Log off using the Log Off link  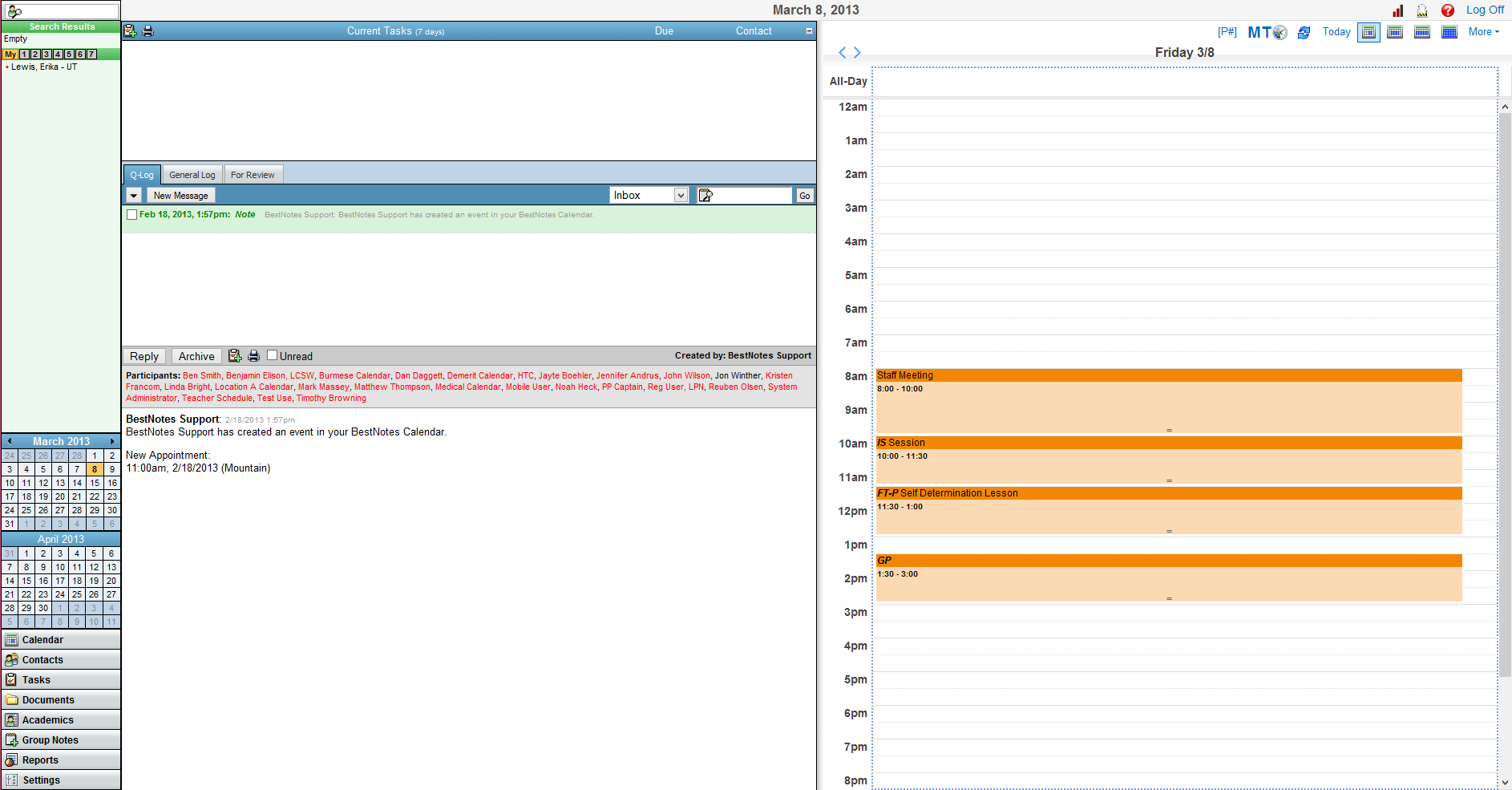(x=1486, y=10)
